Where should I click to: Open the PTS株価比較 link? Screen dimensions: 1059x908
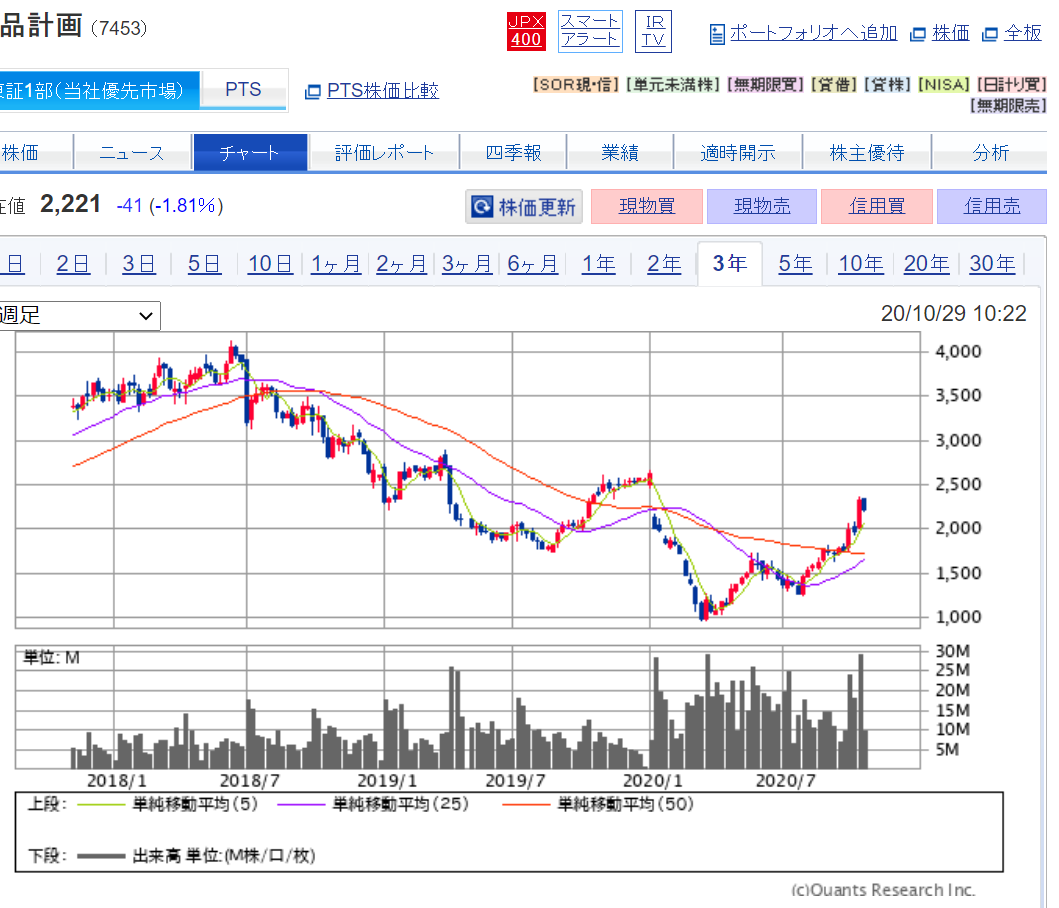pyautogui.click(x=383, y=91)
